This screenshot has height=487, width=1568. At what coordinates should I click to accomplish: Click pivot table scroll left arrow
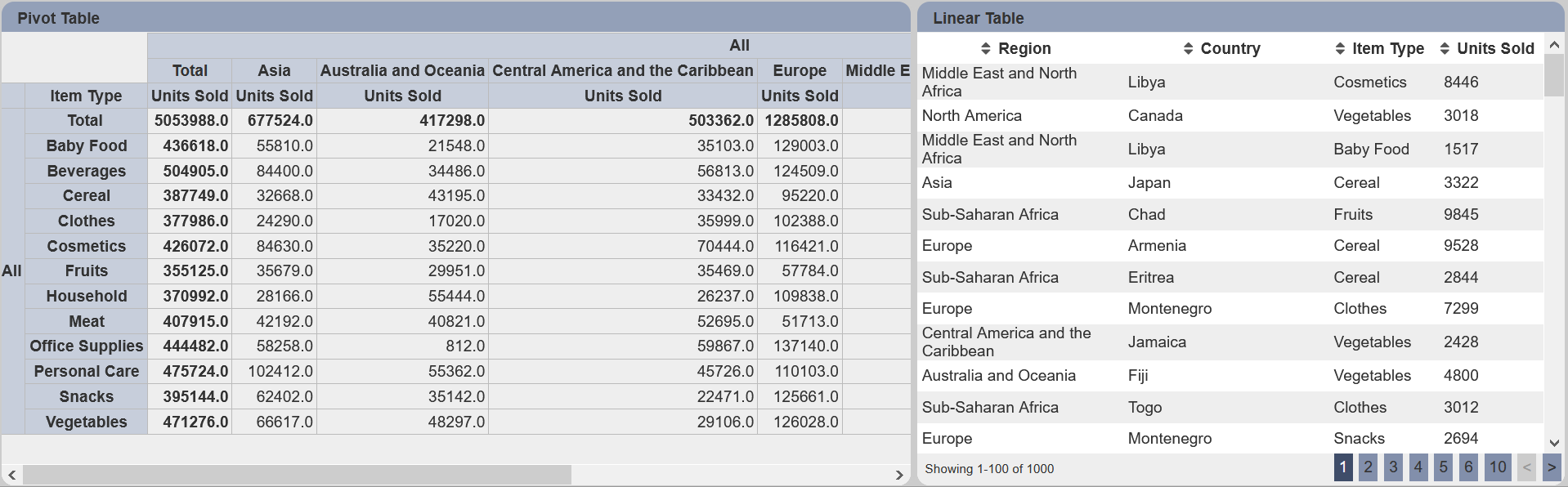click(x=11, y=475)
